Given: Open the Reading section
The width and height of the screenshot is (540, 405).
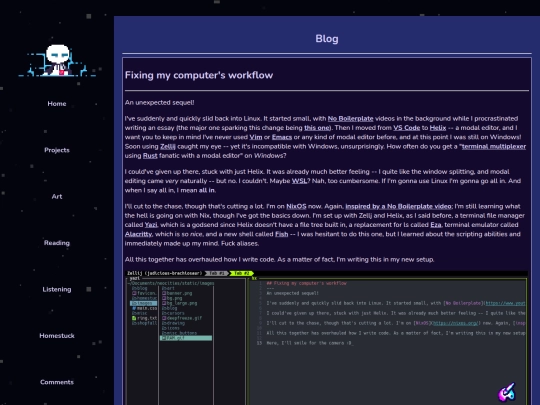Looking at the screenshot, I should click(x=57, y=243).
